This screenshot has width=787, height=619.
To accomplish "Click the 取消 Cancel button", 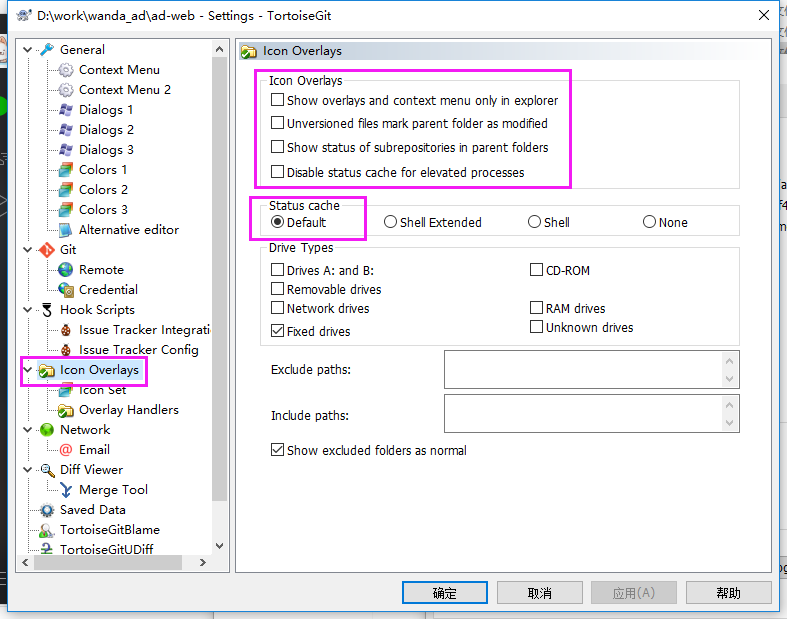I will point(540,593).
